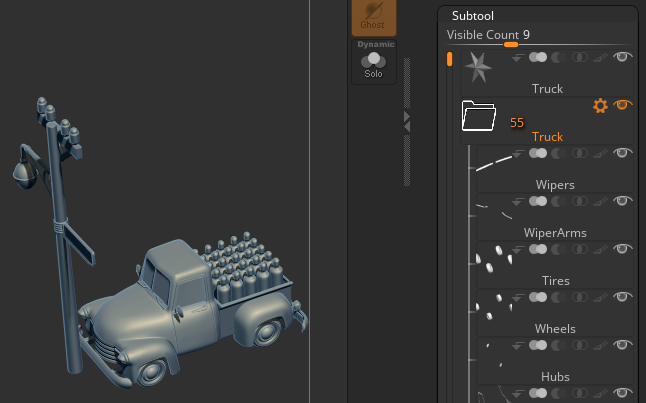Set union mode on WiperArms row
The image size is (646, 403).
pyautogui.click(x=538, y=201)
